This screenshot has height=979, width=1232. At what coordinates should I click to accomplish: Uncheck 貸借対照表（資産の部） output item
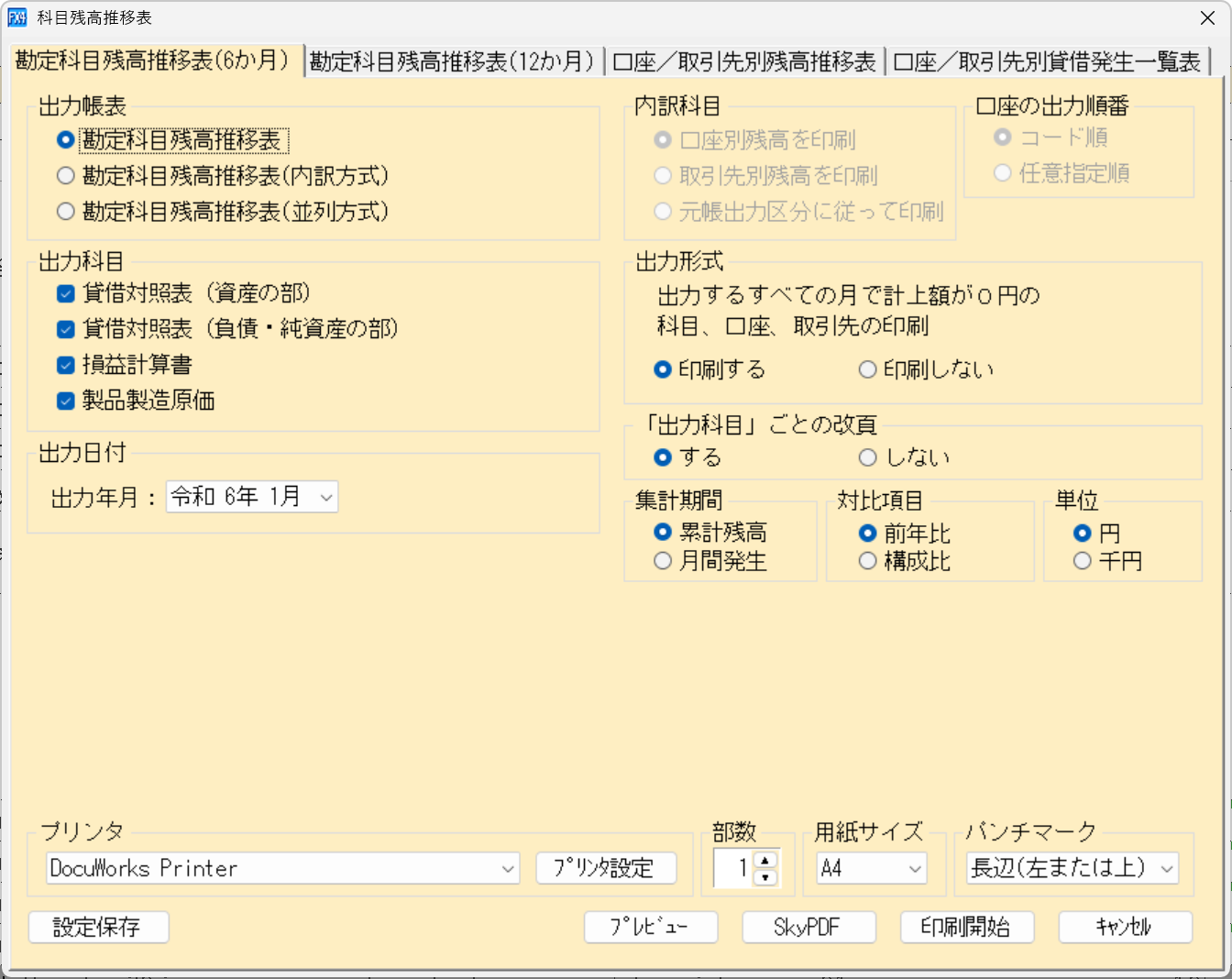point(65,294)
